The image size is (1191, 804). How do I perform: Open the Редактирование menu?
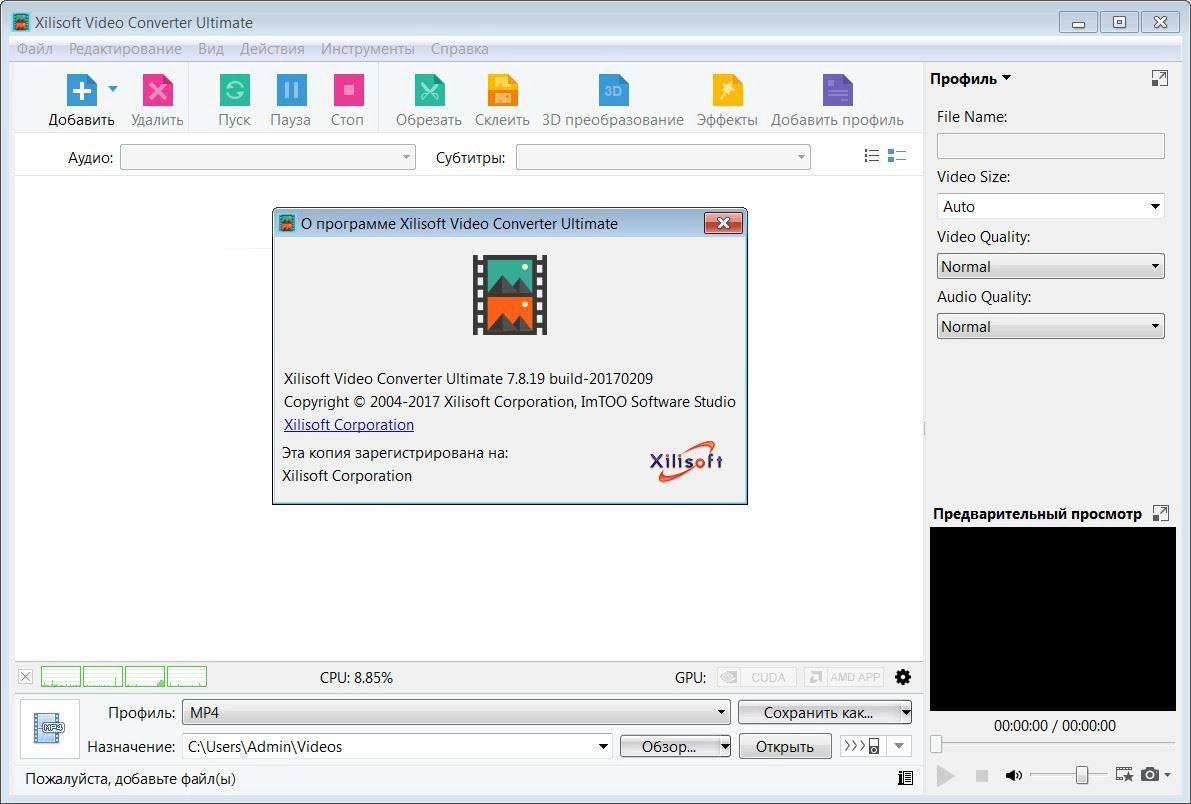click(x=125, y=49)
